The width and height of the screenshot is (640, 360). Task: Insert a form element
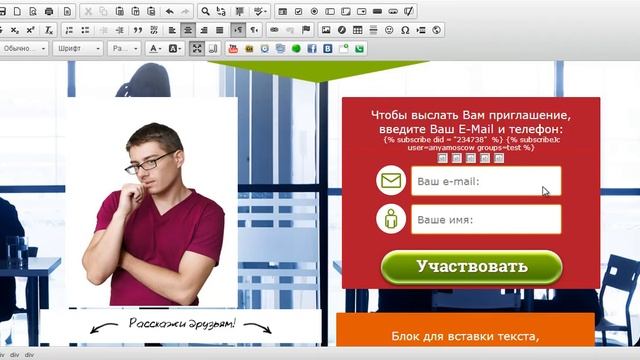pos(282,11)
